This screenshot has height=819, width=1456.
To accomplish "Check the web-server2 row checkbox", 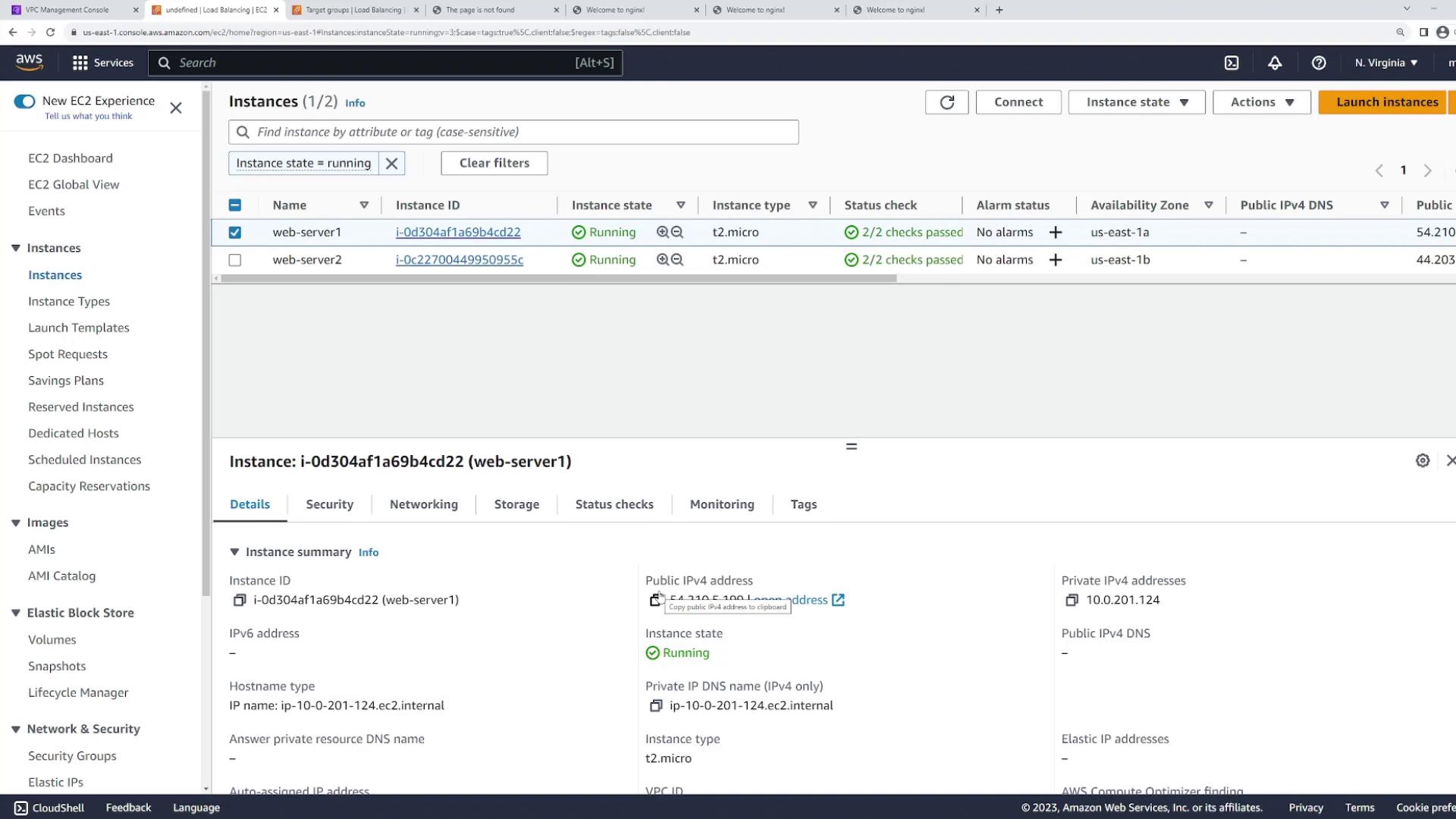I will 235,260.
